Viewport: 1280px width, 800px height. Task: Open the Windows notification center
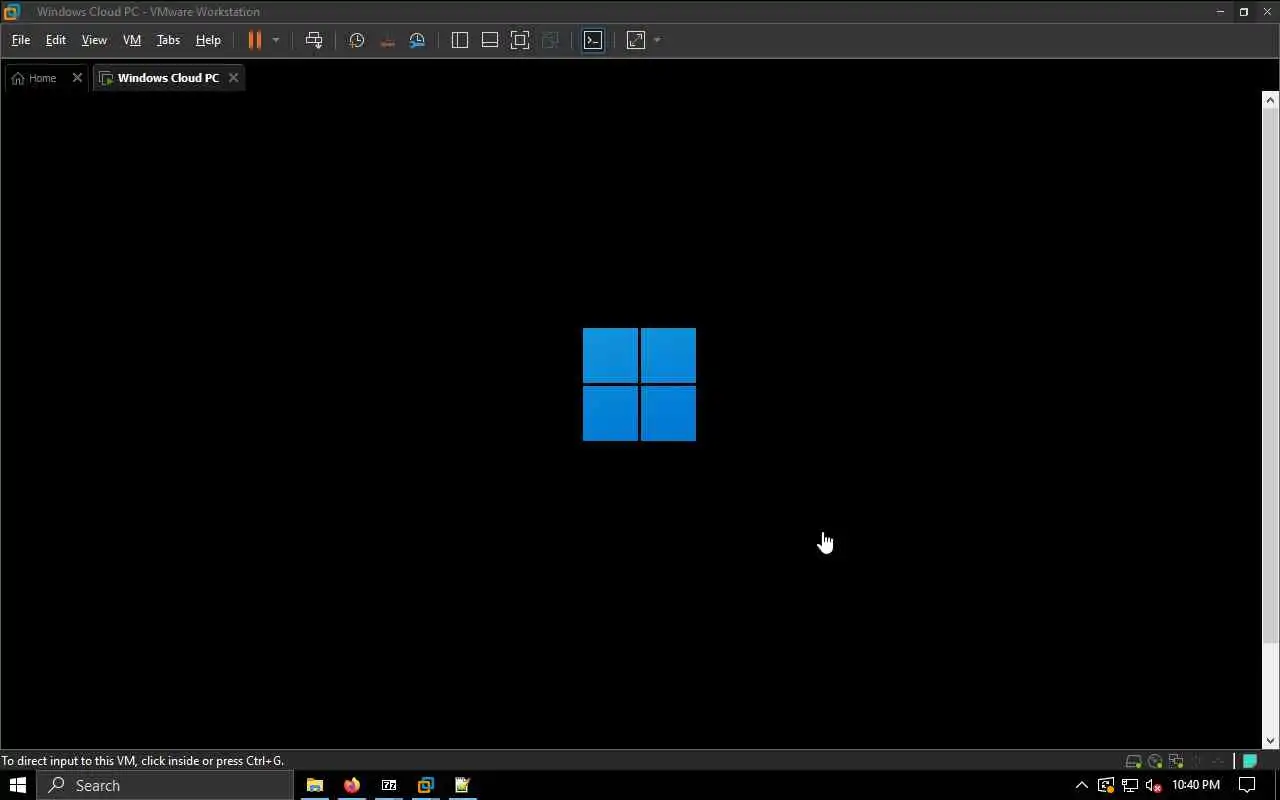click(x=1247, y=785)
